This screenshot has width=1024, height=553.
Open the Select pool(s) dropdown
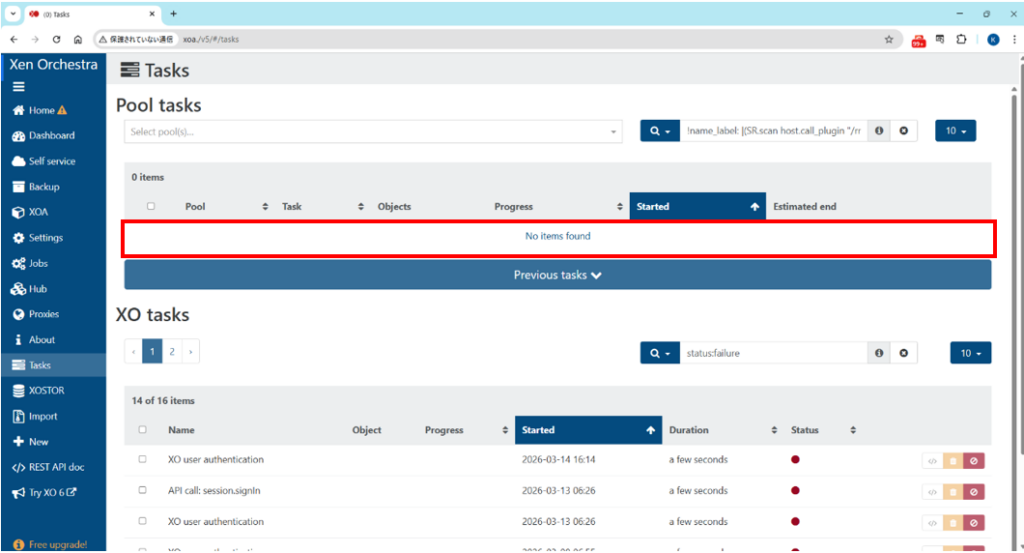(x=374, y=132)
